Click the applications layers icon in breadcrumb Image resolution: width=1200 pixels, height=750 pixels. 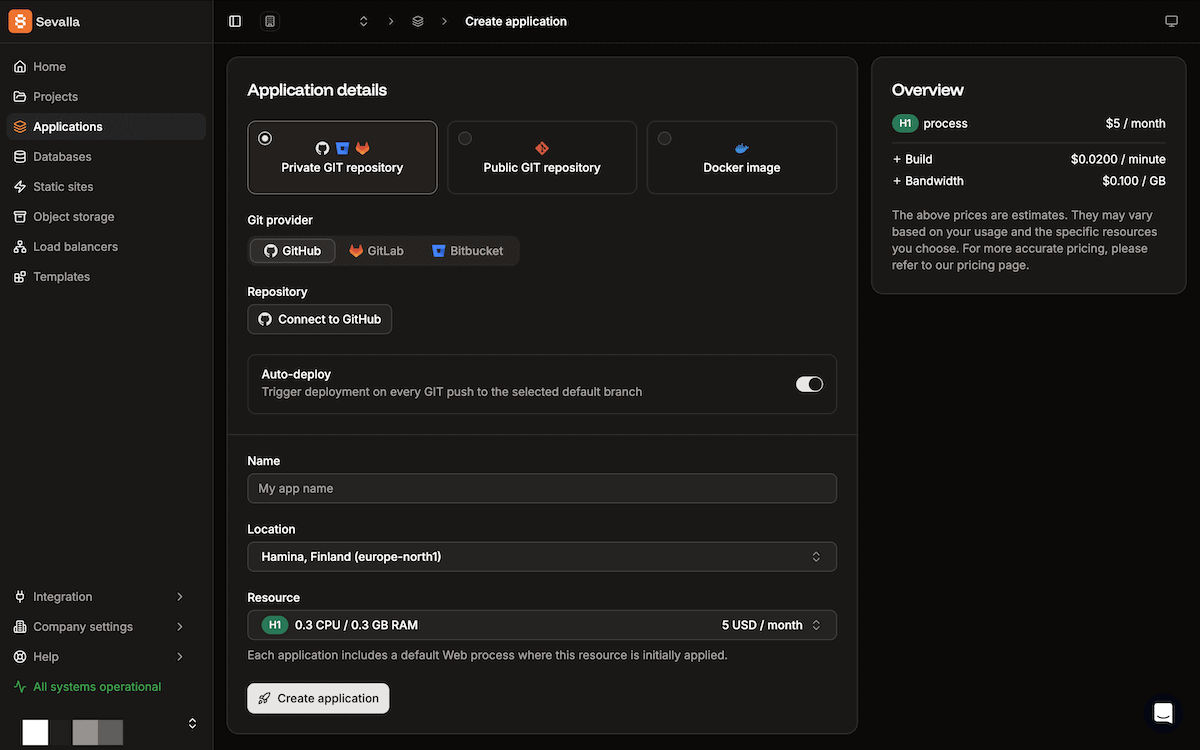click(418, 21)
